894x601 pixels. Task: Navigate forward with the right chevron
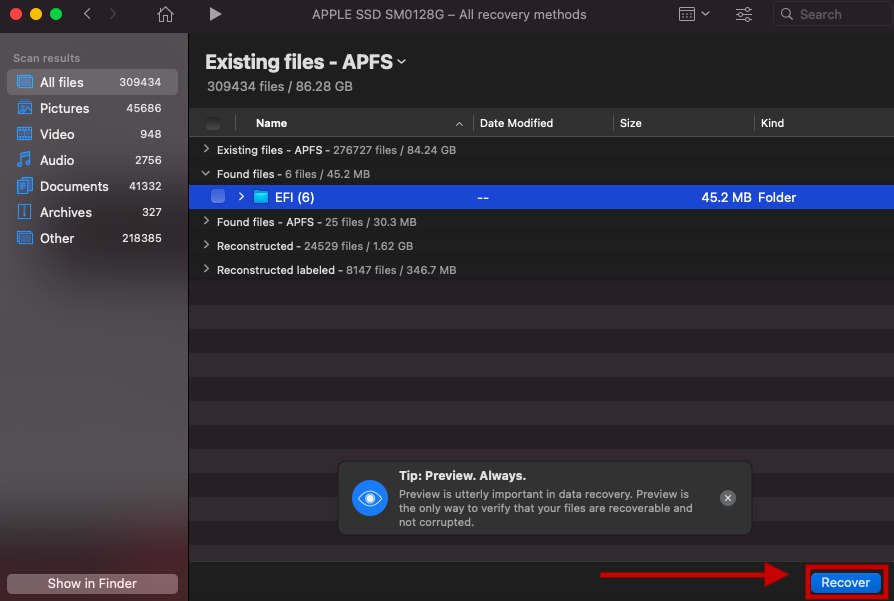(113, 14)
